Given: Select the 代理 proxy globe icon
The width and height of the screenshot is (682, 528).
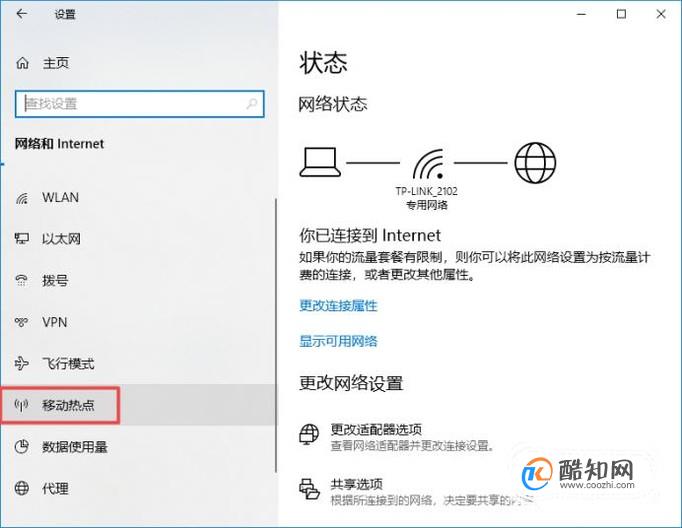Looking at the screenshot, I should click(22, 488).
